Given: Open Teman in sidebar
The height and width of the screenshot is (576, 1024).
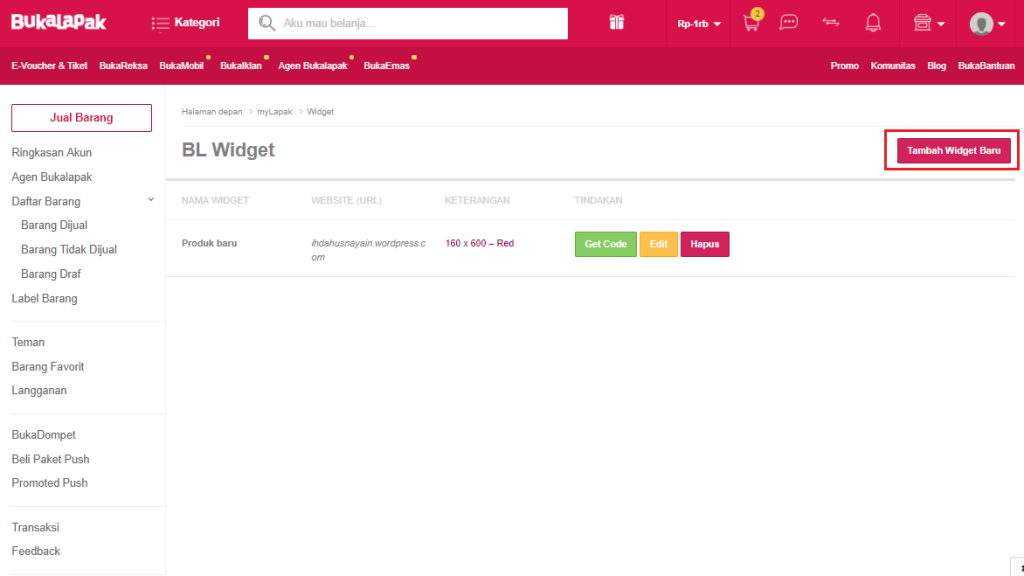Looking at the screenshot, I should point(28,342).
